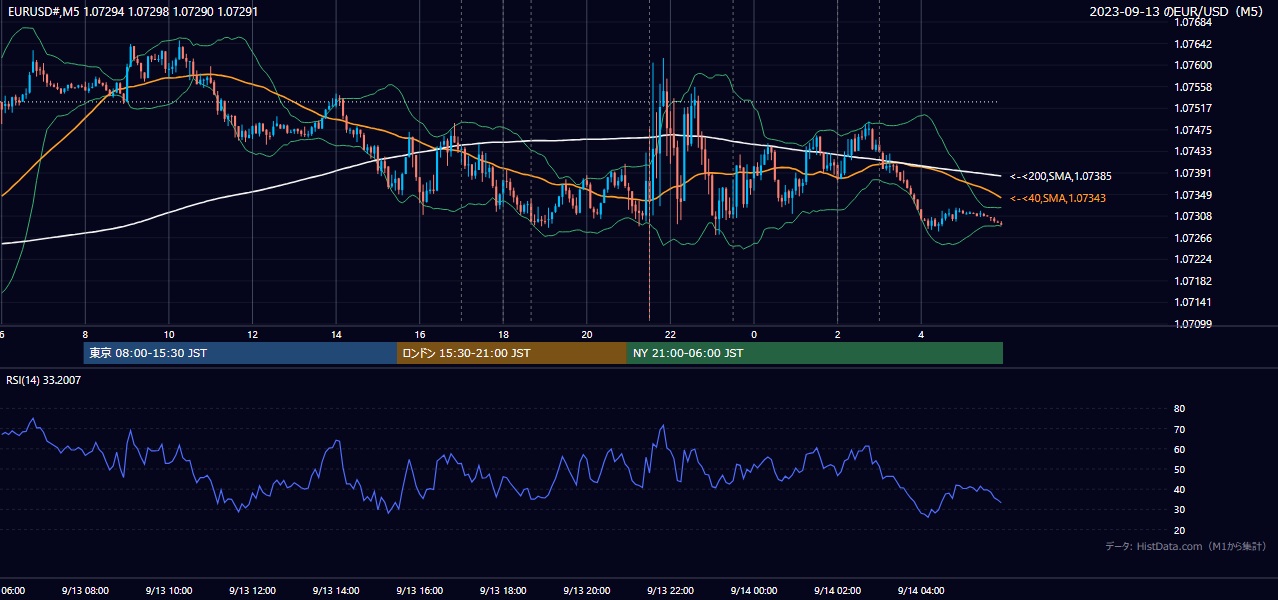The height and width of the screenshot is (600, 1278).
Task: Click price axis value 1.07391
Action: pos(1194,173)
